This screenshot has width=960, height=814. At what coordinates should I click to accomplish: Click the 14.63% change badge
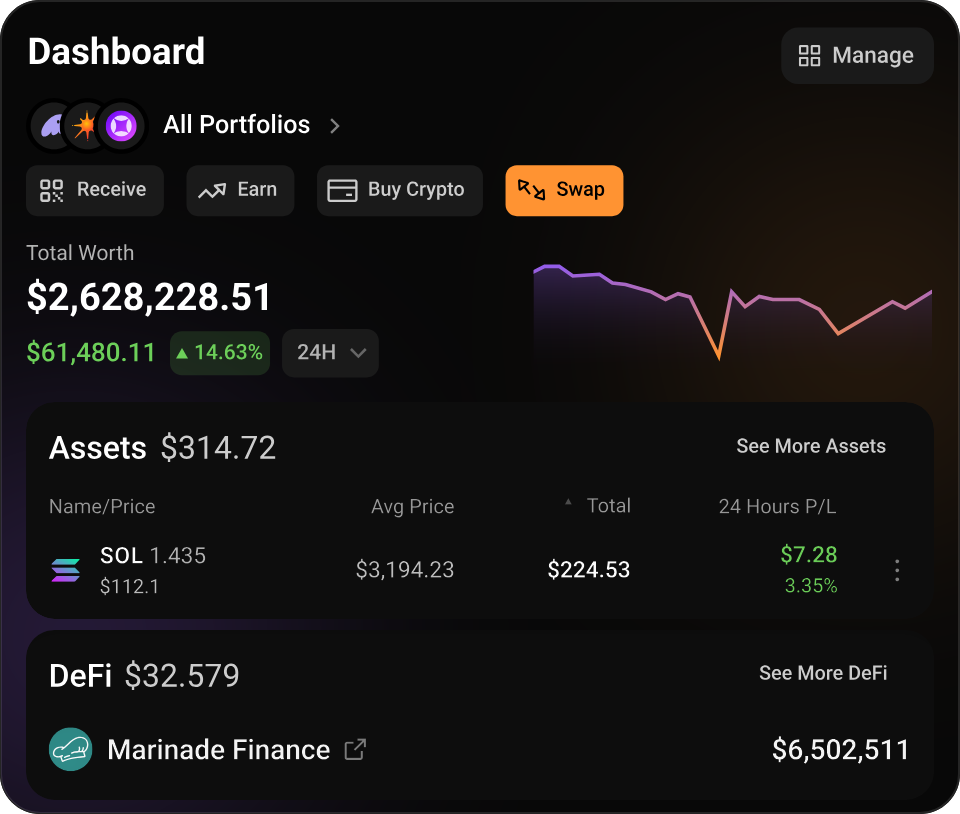[x=220, y=353]
